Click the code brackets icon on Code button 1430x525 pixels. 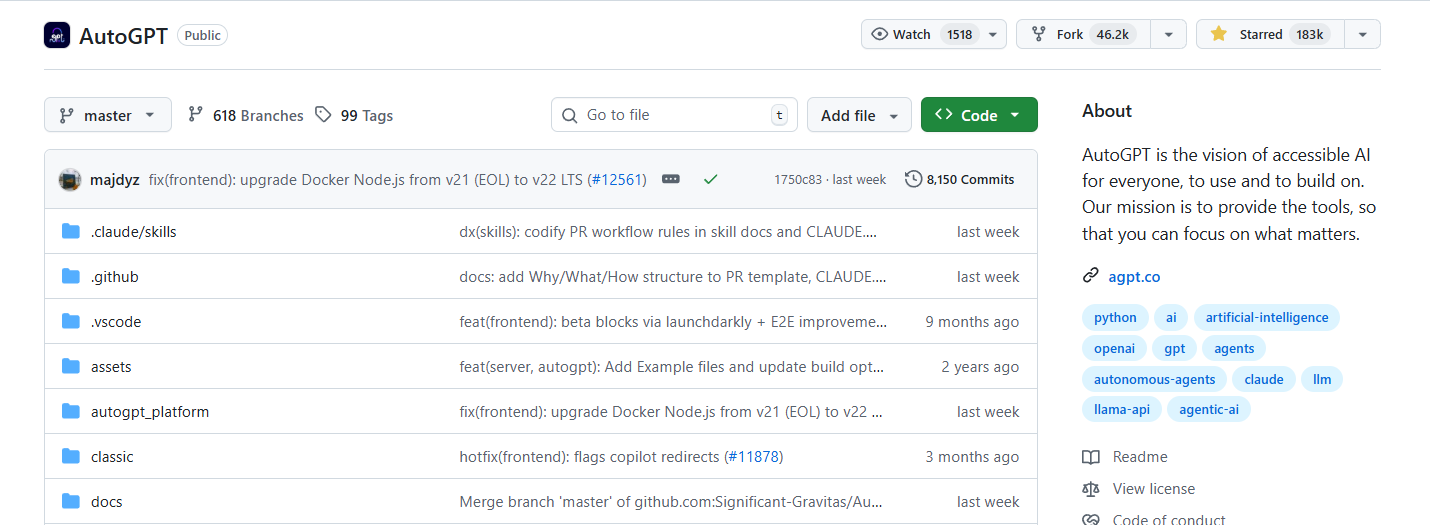coord(944,114)
